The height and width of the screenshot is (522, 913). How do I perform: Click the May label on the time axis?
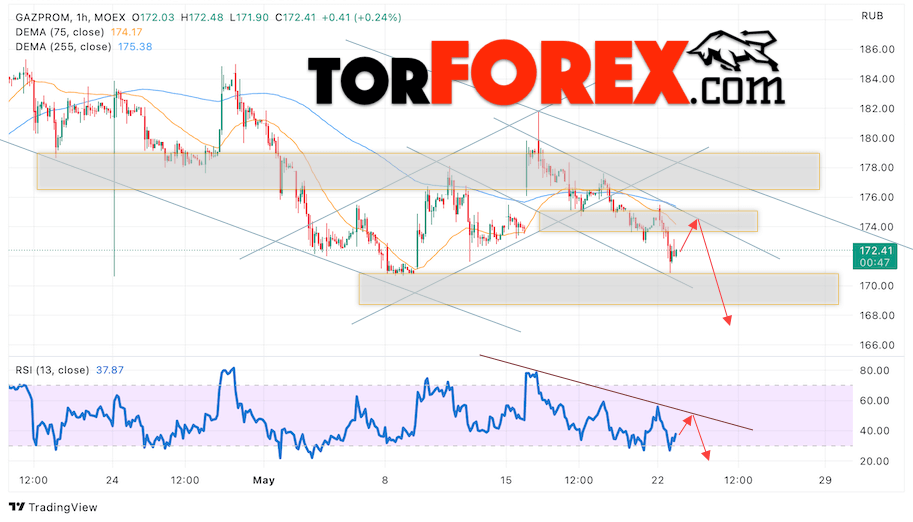pos(264,481)
